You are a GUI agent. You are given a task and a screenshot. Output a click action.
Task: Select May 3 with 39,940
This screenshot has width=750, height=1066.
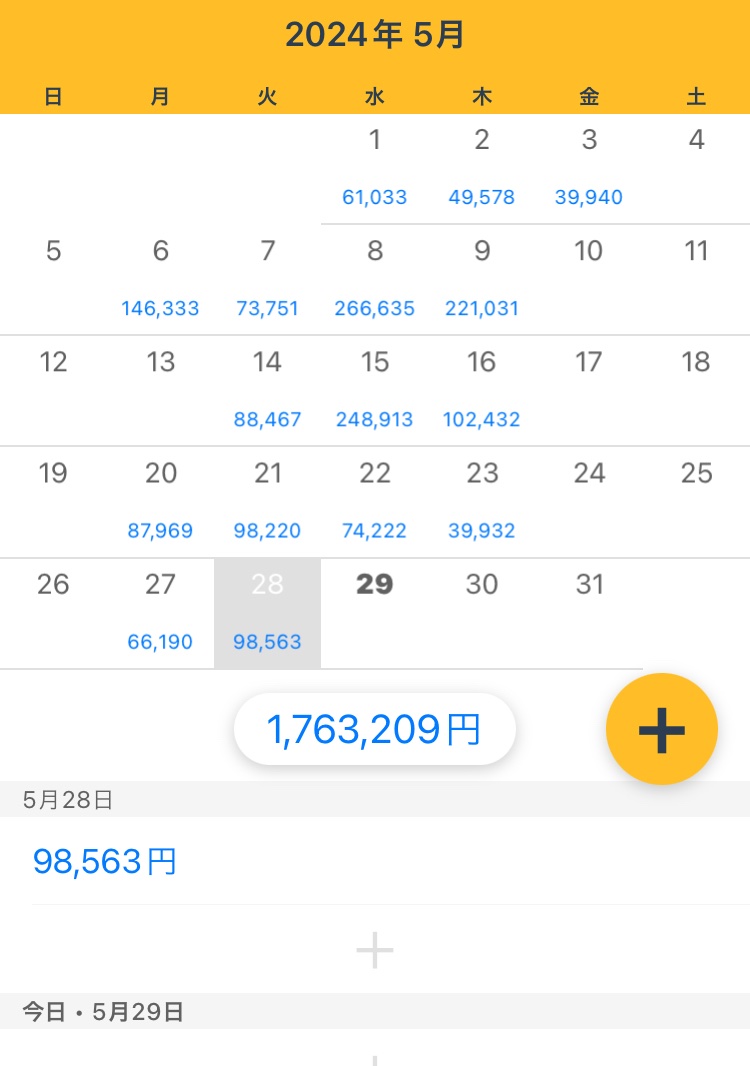tap(589, 169)
